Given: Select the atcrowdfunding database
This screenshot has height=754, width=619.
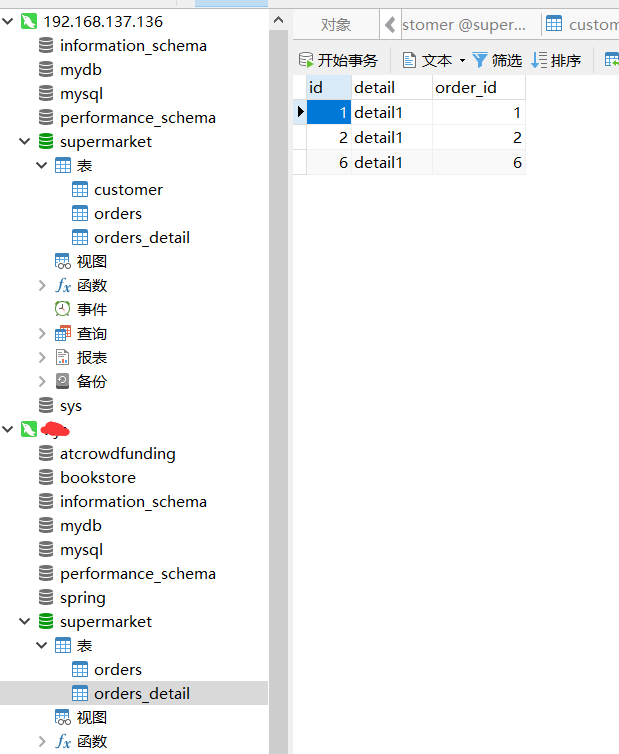Looking at the screenshot, I should (x=118, y=454).
